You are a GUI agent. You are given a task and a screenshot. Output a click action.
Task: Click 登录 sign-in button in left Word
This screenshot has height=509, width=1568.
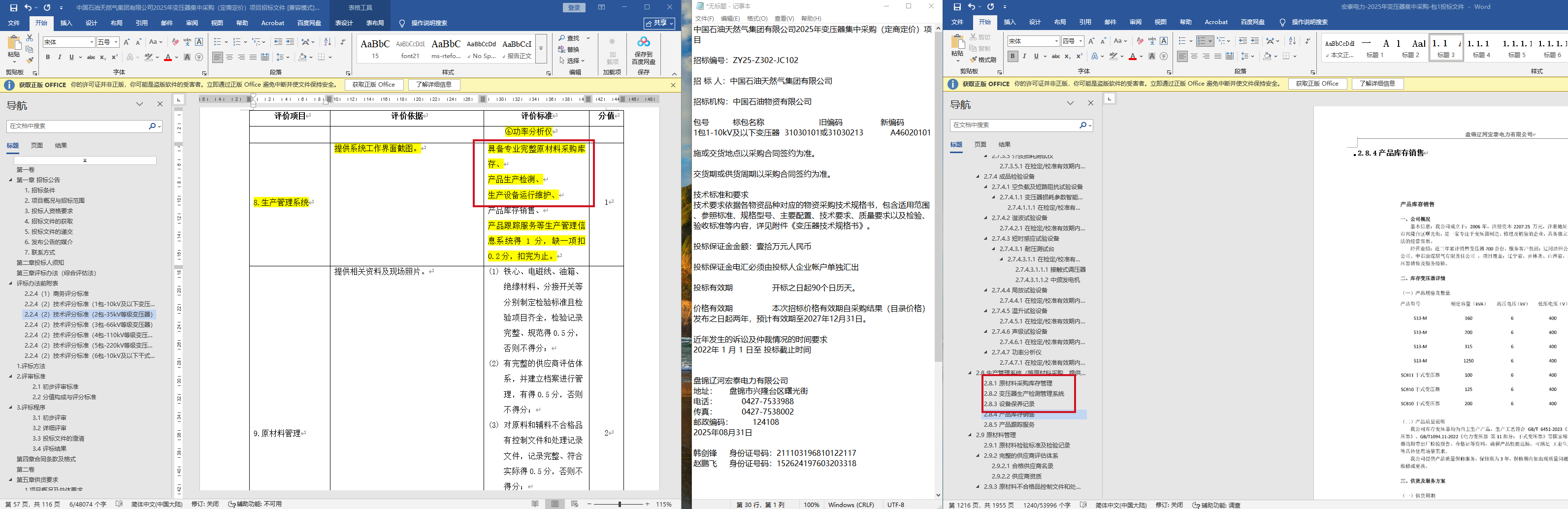pyautogui.click(x=574, y=7)
